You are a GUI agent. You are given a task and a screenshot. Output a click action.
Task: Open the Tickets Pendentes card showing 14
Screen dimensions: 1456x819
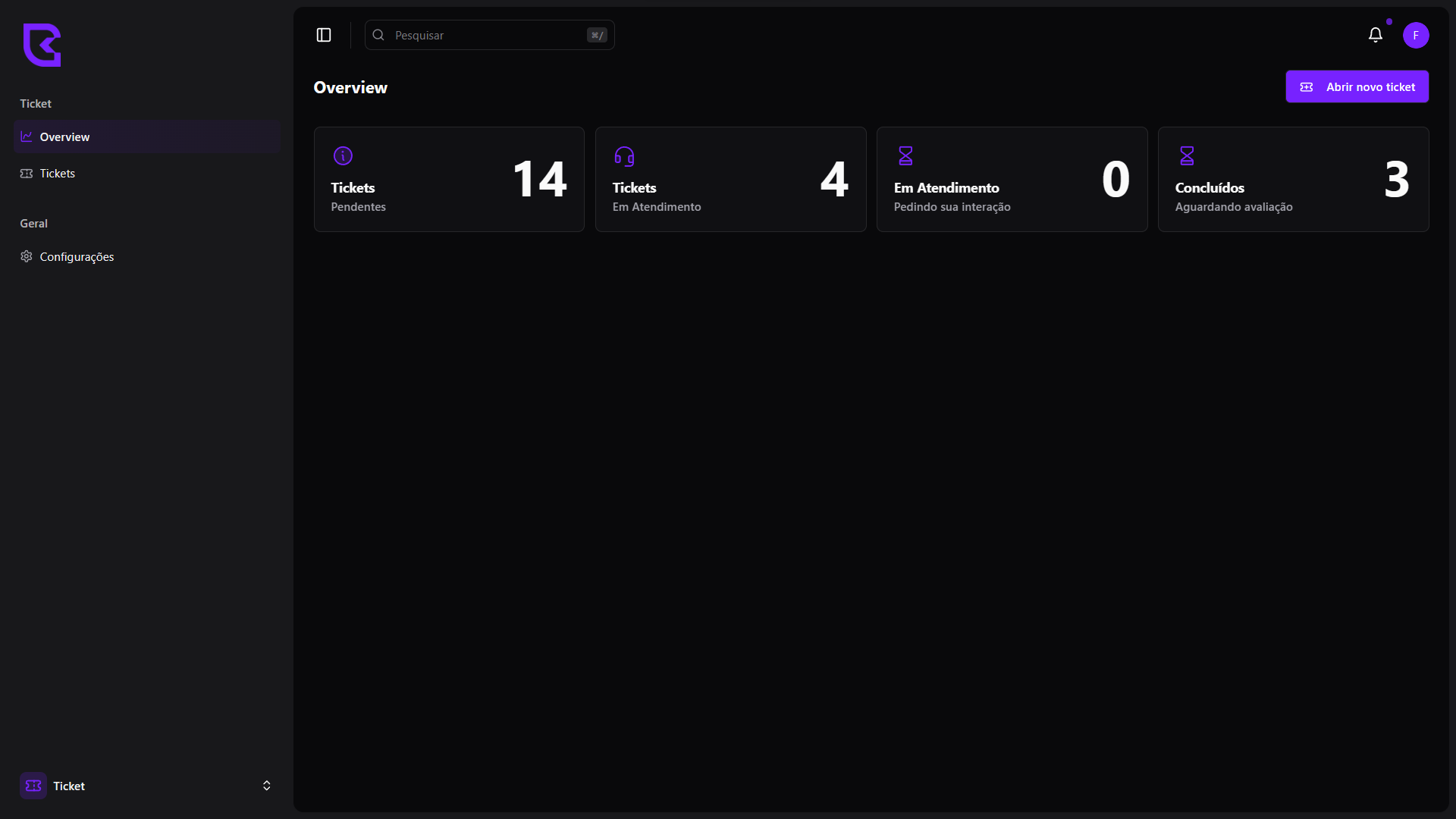449,179
